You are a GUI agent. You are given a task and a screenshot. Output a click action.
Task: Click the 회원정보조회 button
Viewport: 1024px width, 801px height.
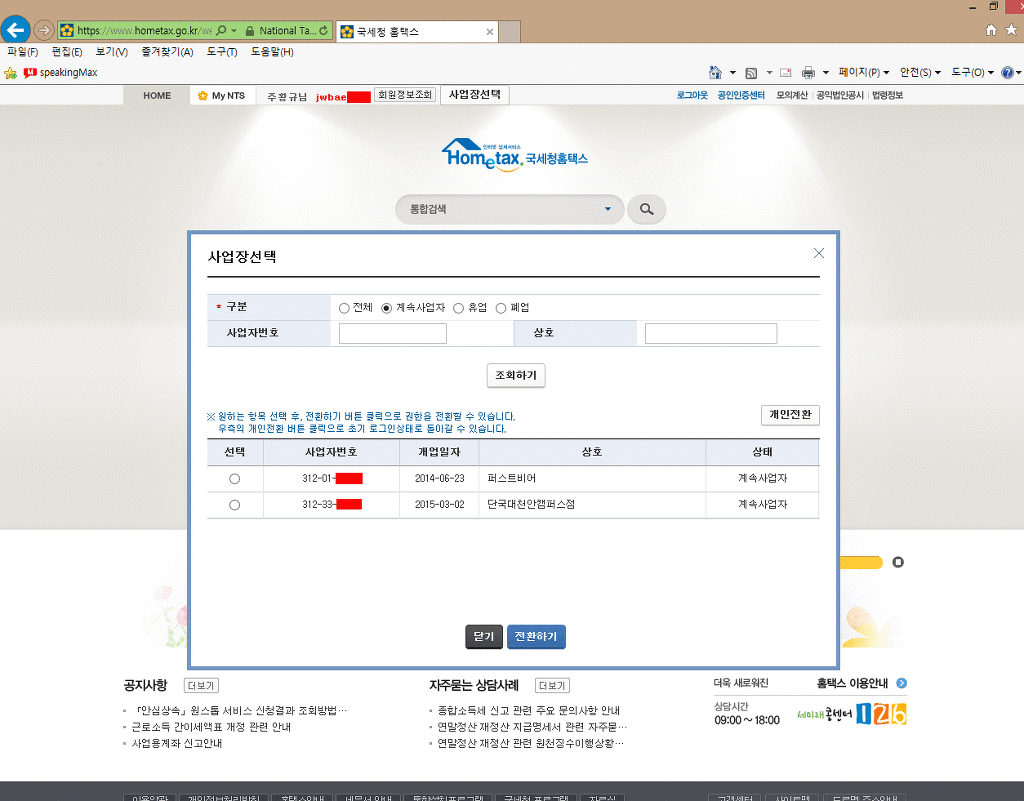point(405,95)
